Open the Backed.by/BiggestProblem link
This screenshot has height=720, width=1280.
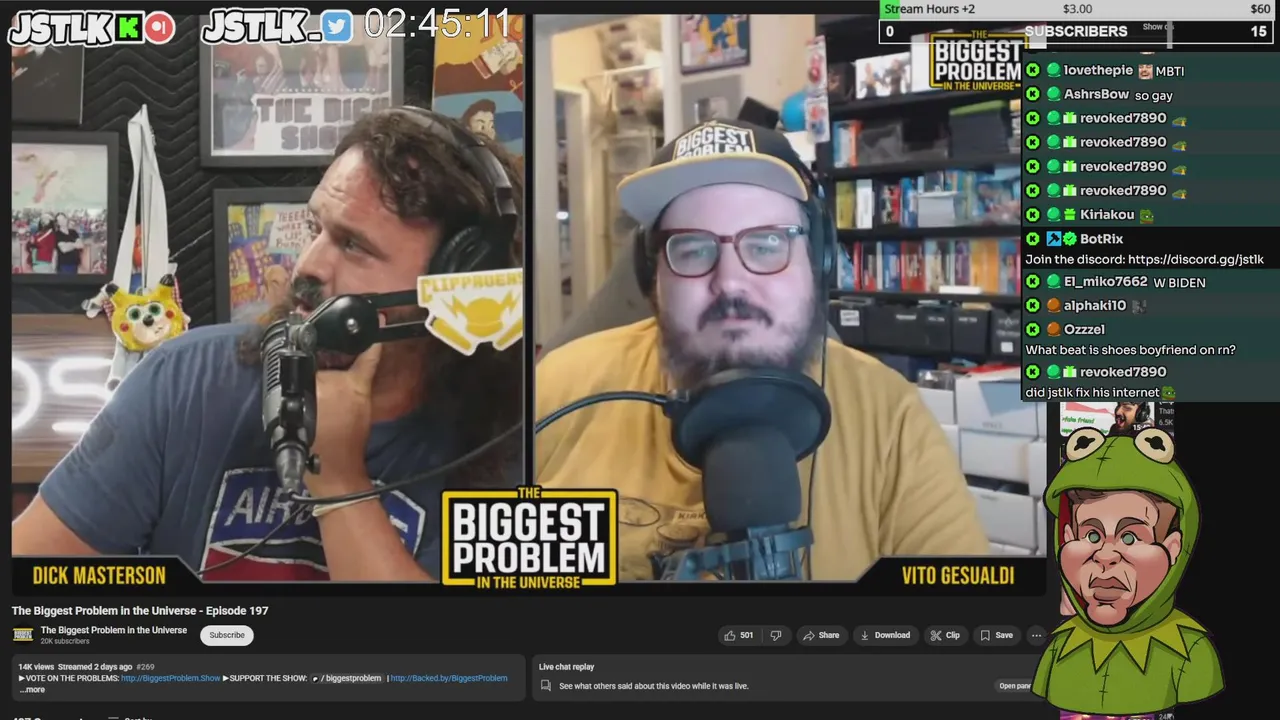tap(449, 678)
